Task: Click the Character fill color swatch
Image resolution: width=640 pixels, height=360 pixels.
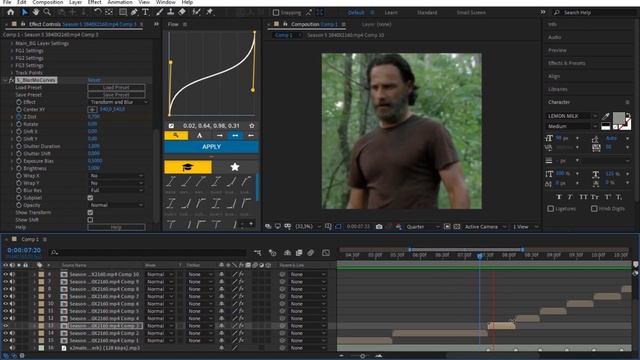Action: (618, 118)
